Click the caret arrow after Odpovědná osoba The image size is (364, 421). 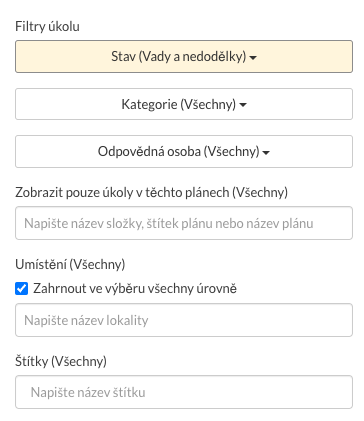[266, 153]
